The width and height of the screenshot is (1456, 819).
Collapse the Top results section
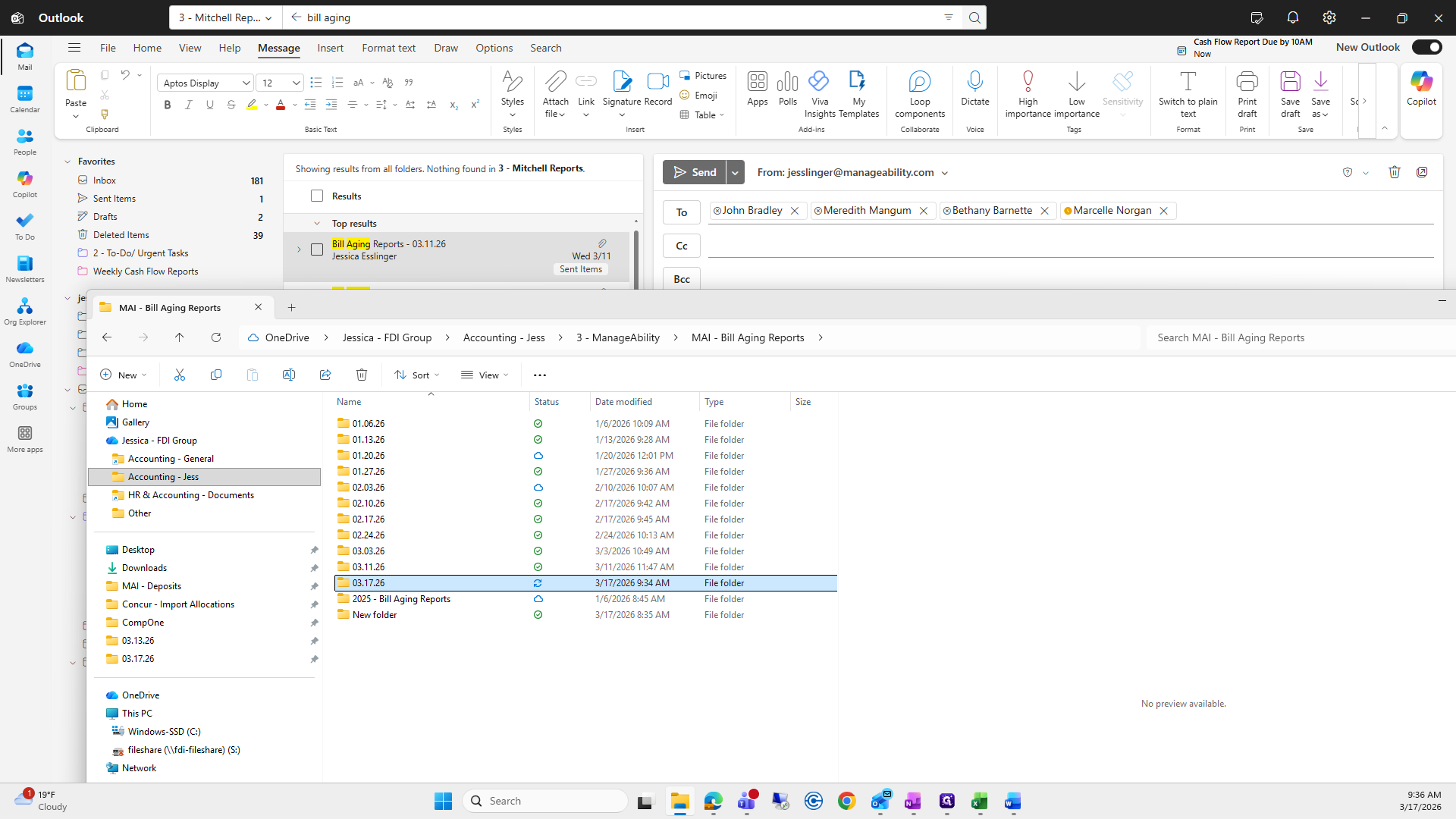tap(317, 224)
